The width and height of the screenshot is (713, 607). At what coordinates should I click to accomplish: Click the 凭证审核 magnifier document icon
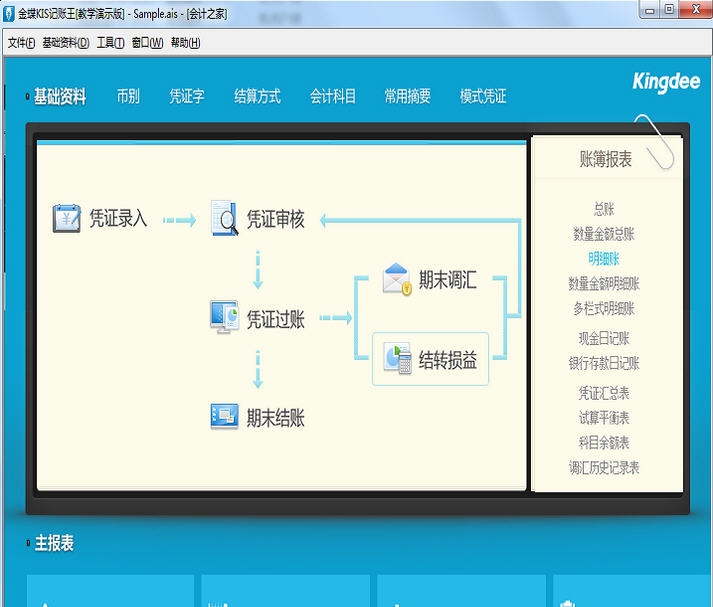pyautogui.click(x=225, y=218)
